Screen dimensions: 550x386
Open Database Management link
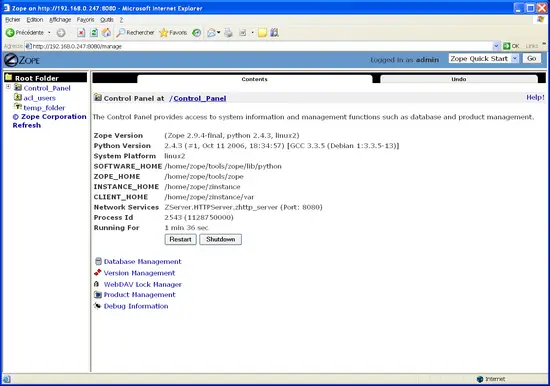pyautogui.click(x=142, y=261)
